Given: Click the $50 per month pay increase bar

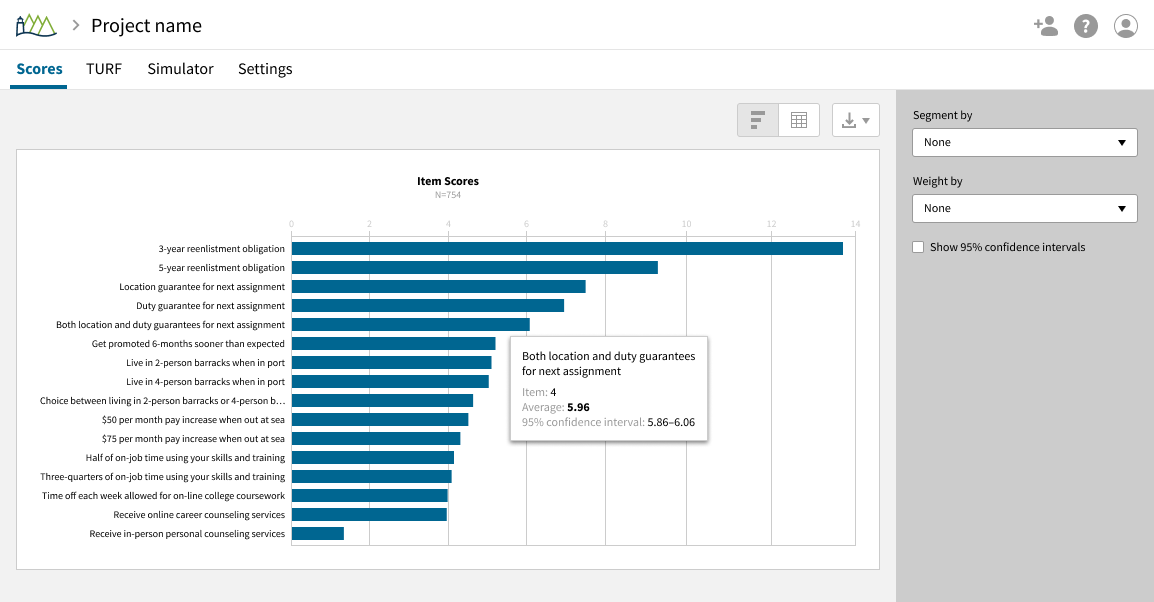Looking at the screenshot, I should [380, 419].
